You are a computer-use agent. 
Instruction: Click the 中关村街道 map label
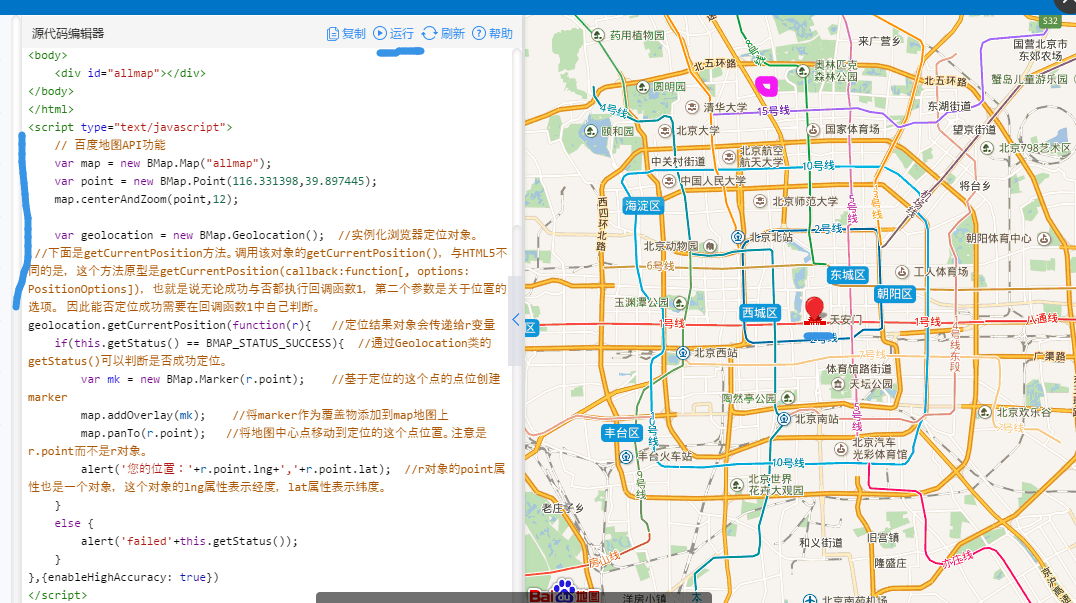pos(678,161)
